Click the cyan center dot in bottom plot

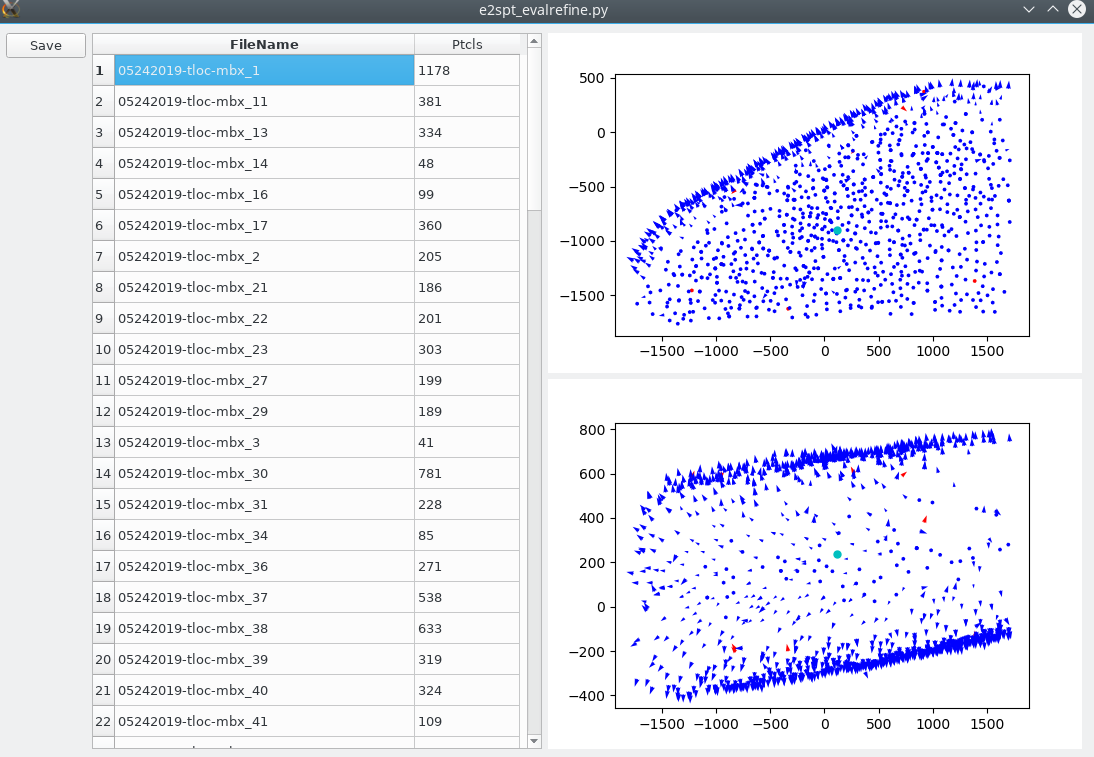837,554
